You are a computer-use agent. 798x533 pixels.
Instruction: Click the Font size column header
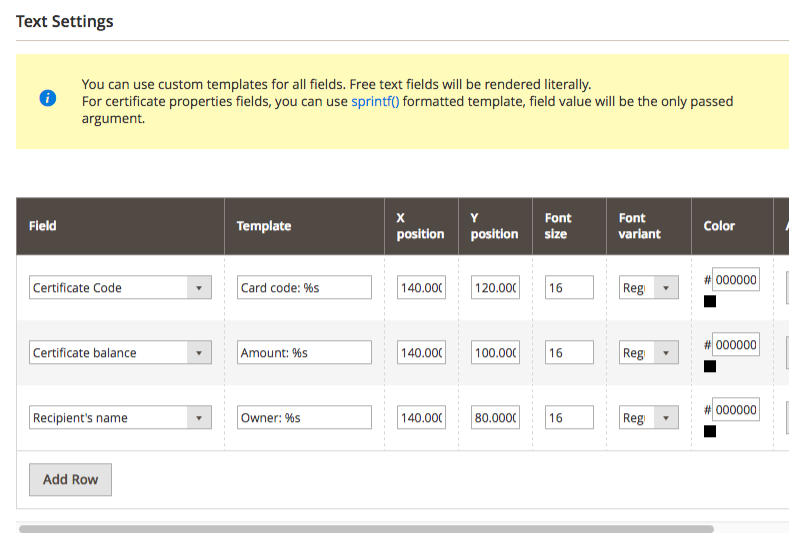(569, 226)
